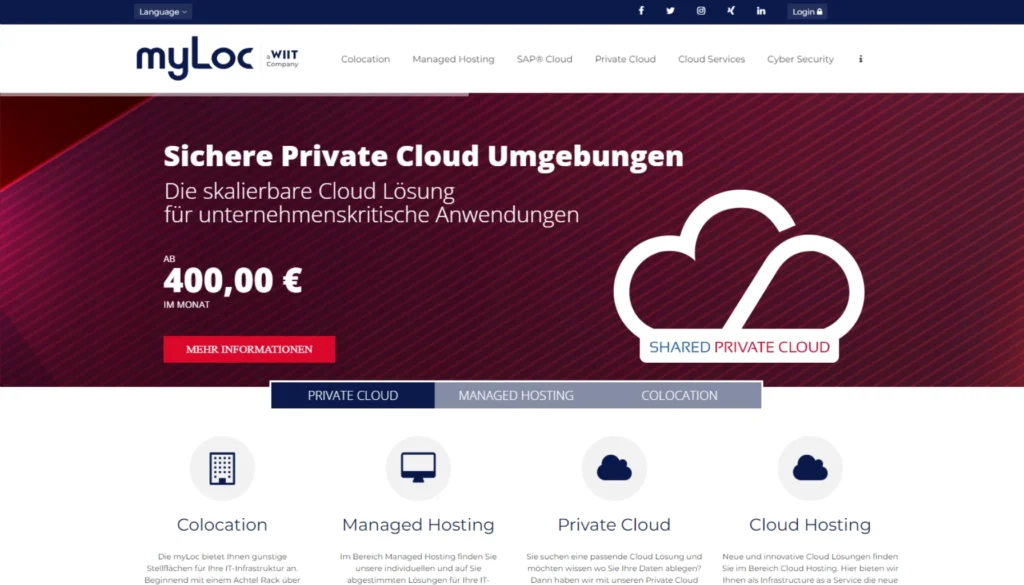
Task: Click the Private Cloud cloud icon
Action: coord(614,468)
